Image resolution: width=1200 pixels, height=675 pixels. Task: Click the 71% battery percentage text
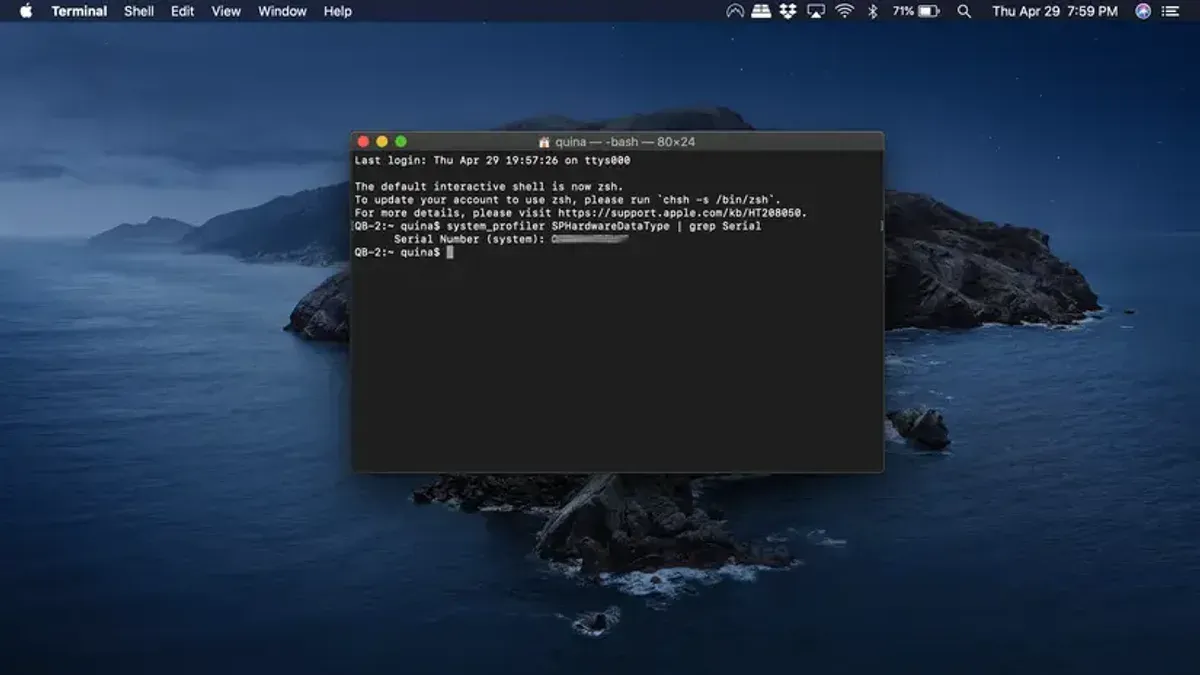pos(903,11)
